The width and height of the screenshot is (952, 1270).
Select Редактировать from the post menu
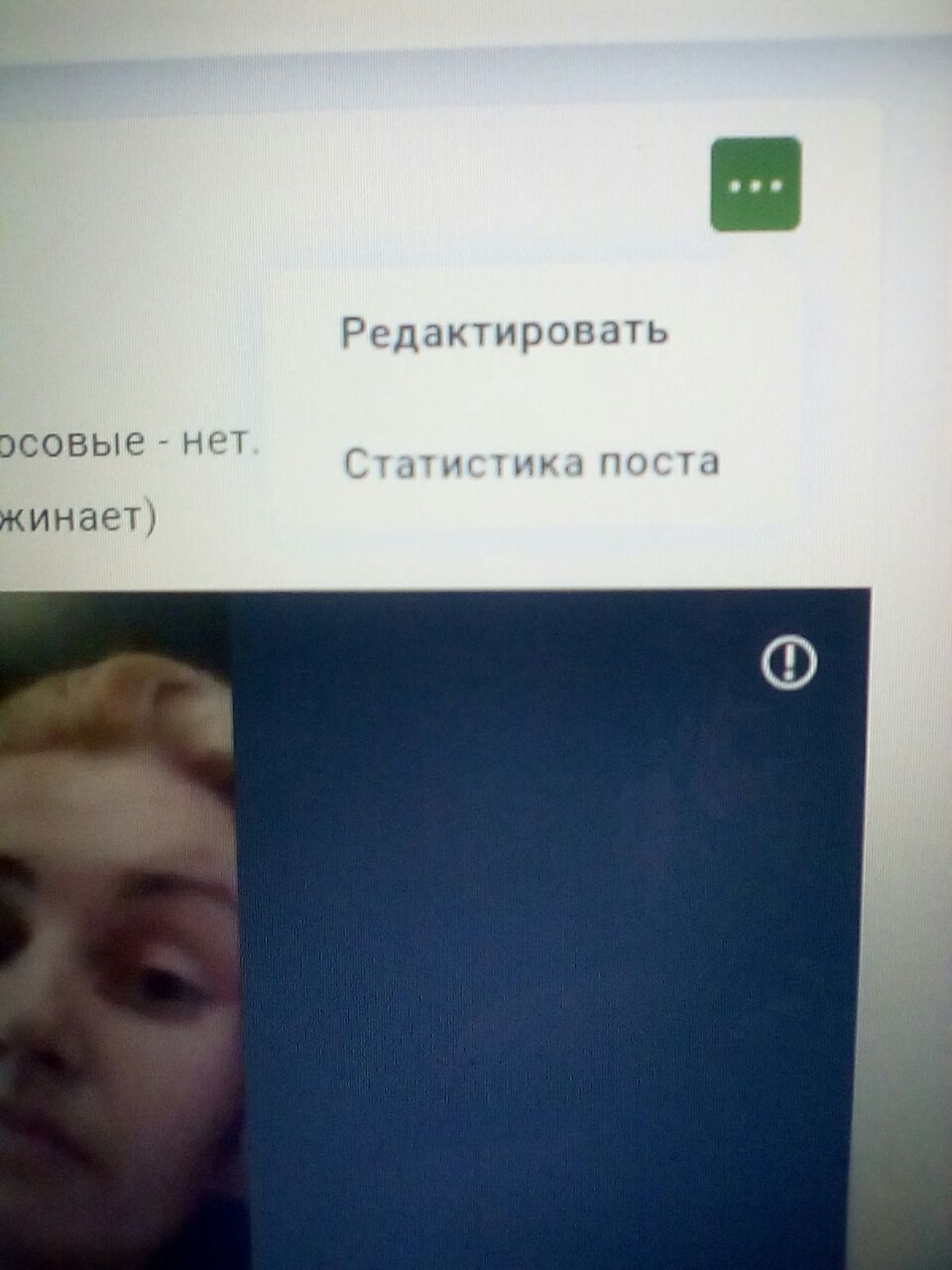[x=505, y=331]
